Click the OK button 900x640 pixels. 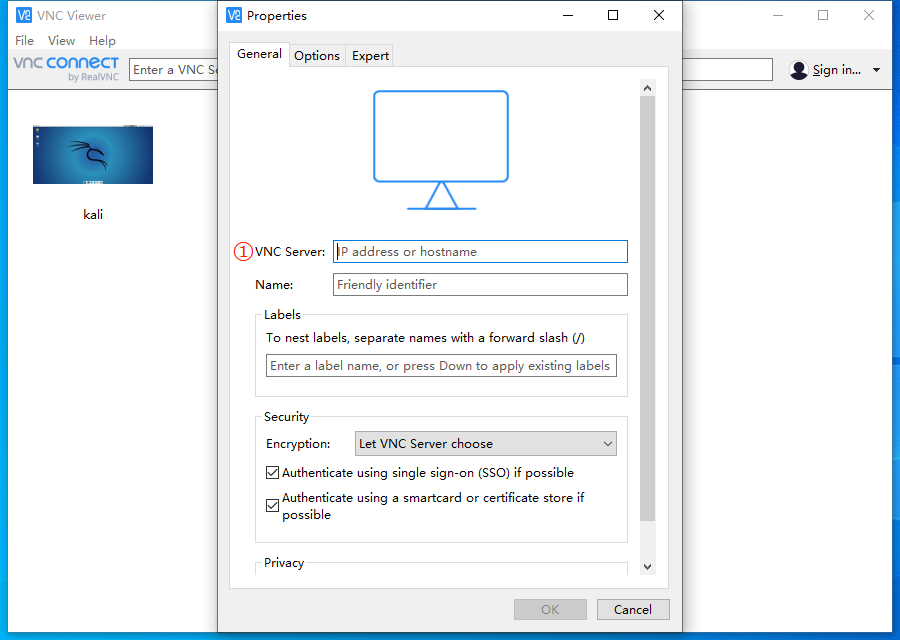[550, 610]
